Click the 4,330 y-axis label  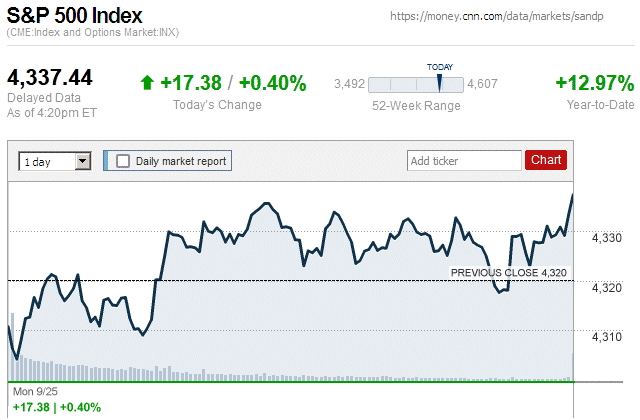[607, 238]
